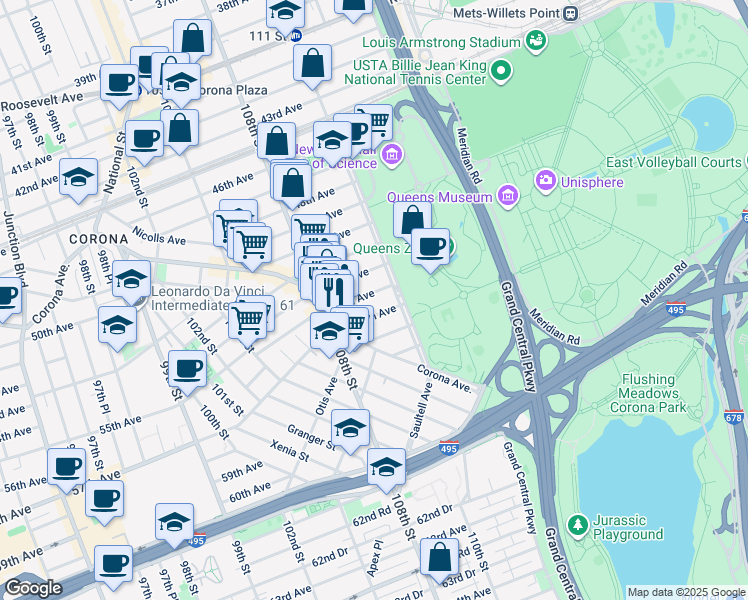Select the Jurassic Playground tree pin
This screenshot has width=748, height=600.
click(x=578, y=526)
